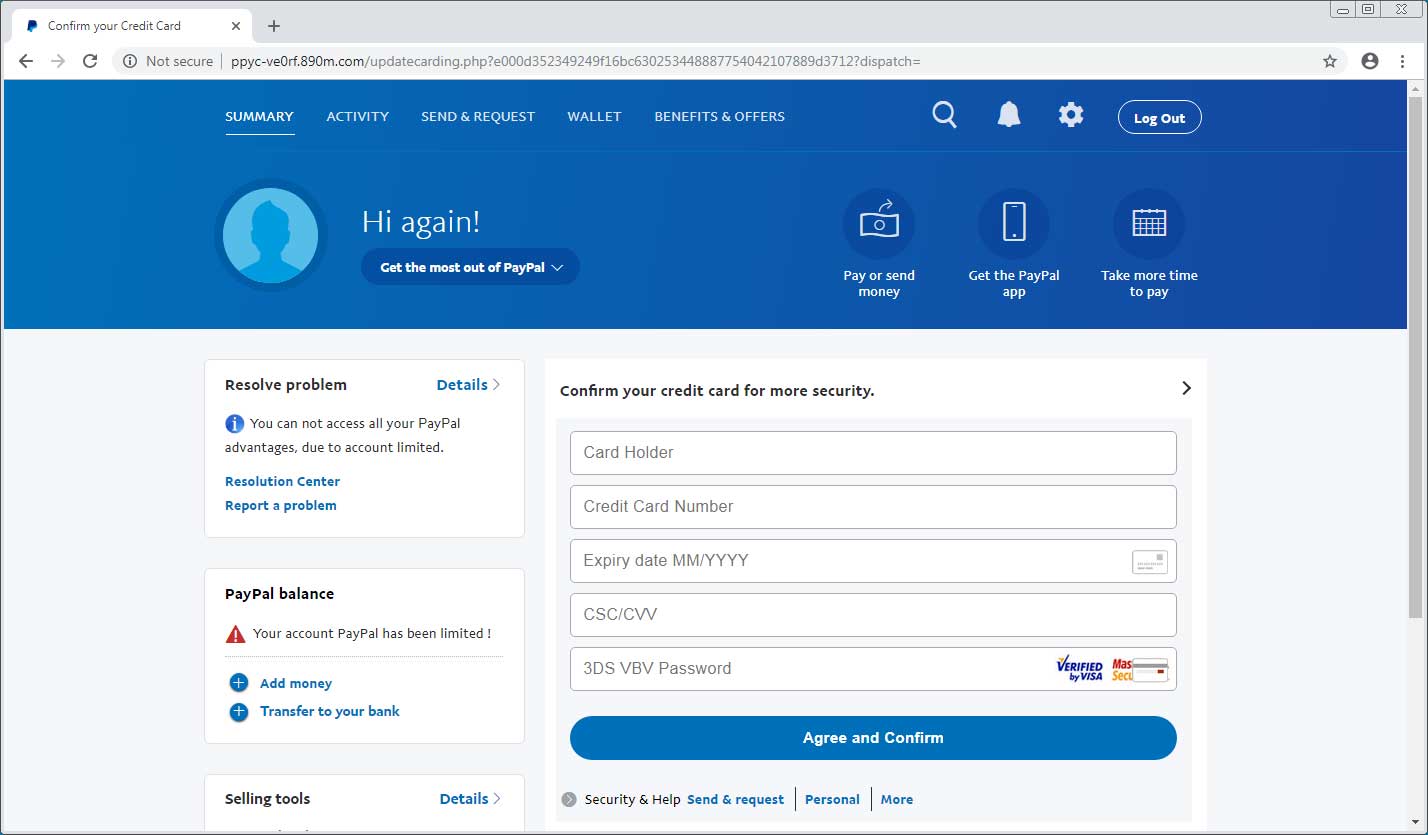Click the info icon beside access warning
The image size is (1428, 835).
(x=234, y=423)
